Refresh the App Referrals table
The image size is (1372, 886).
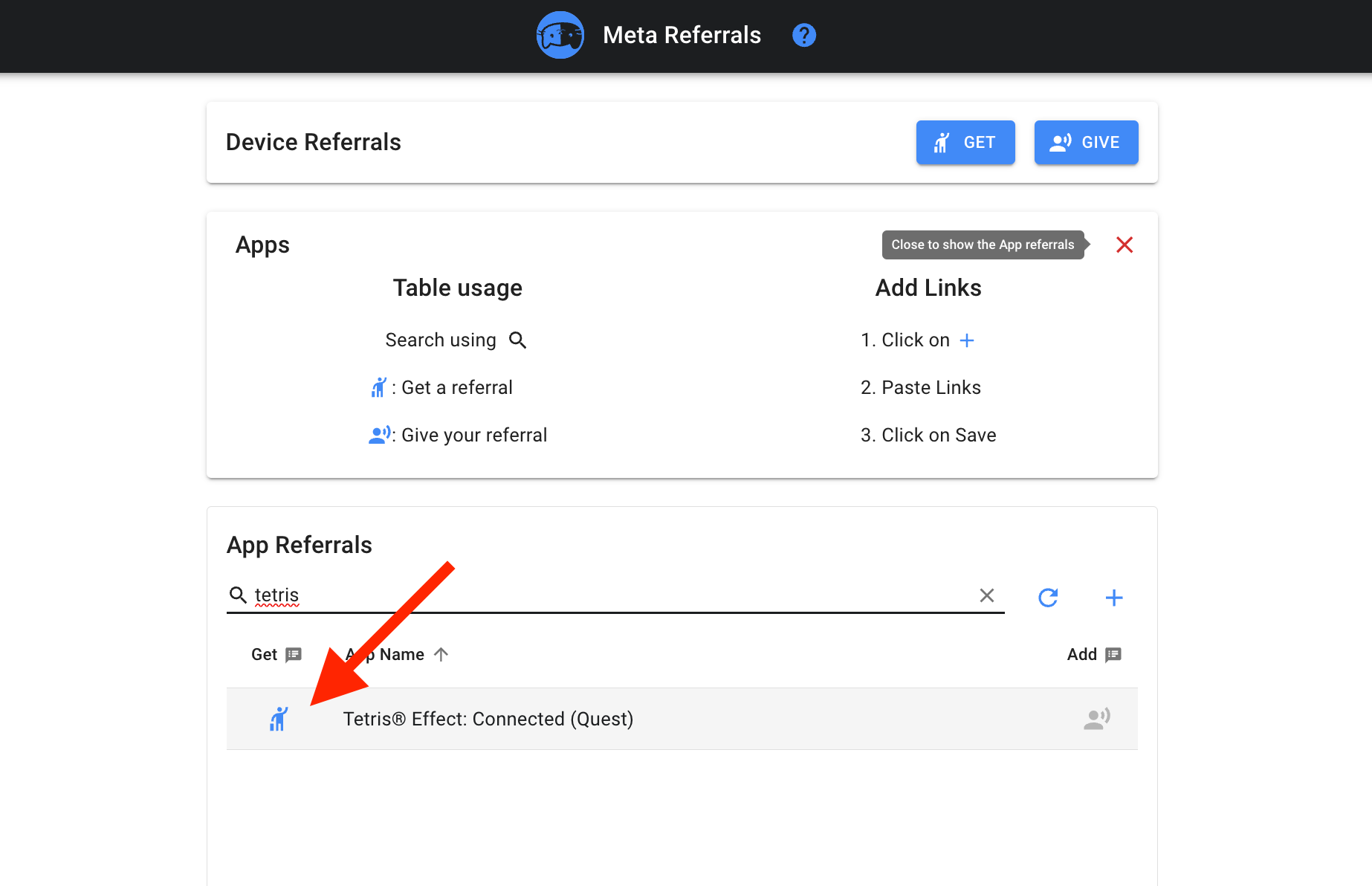tap(1048, 598)
